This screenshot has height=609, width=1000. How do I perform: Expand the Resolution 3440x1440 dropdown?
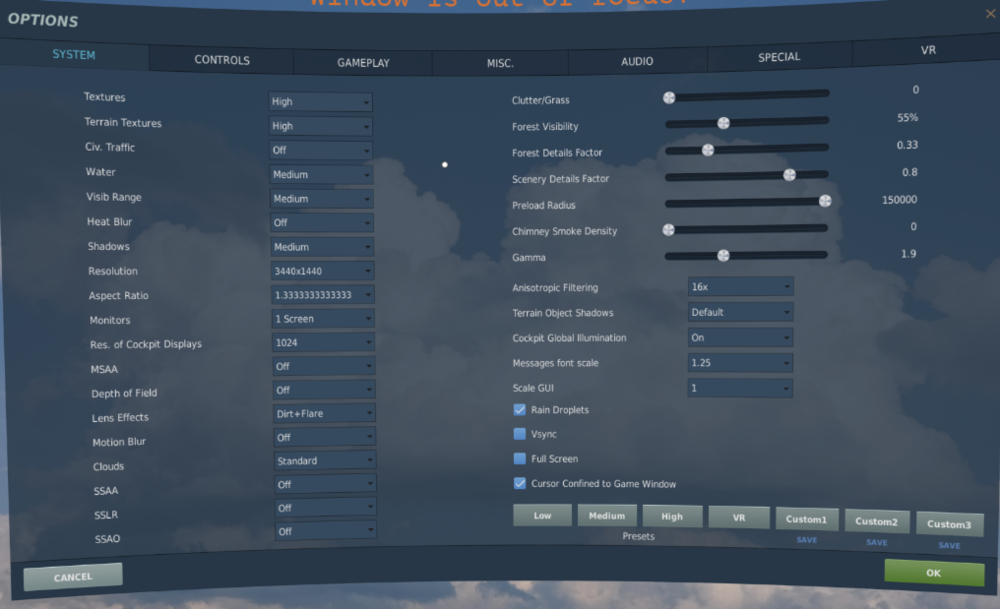coord(322,271)
